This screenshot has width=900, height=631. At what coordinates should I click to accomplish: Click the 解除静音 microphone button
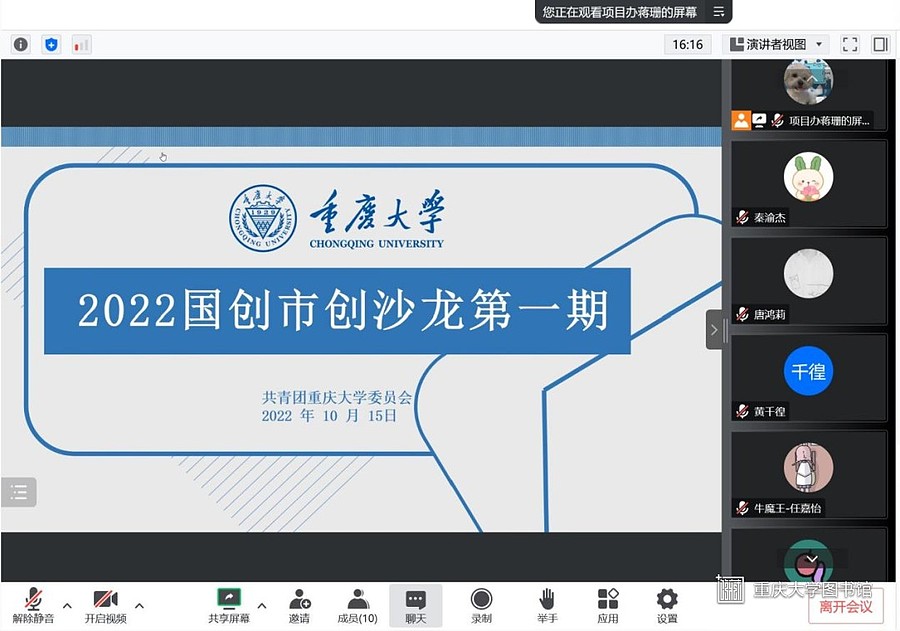pos(33,606)
